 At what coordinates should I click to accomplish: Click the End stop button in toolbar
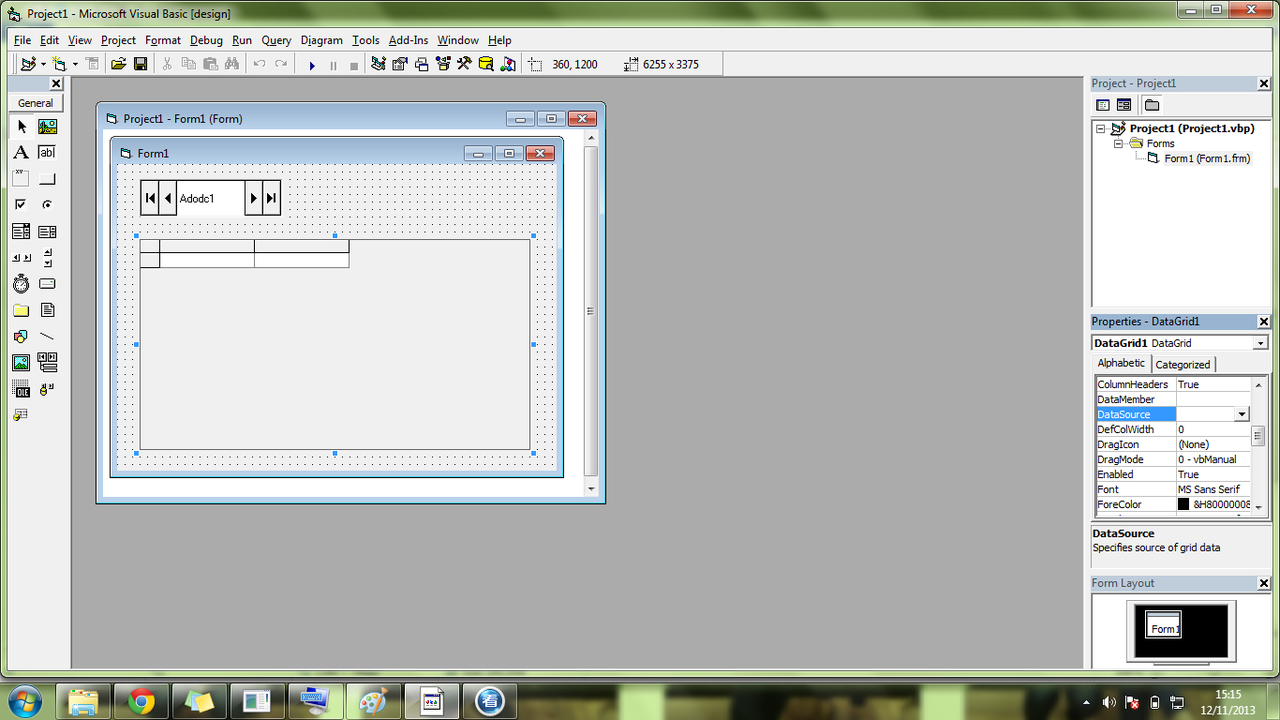click(x=354, y=65)
